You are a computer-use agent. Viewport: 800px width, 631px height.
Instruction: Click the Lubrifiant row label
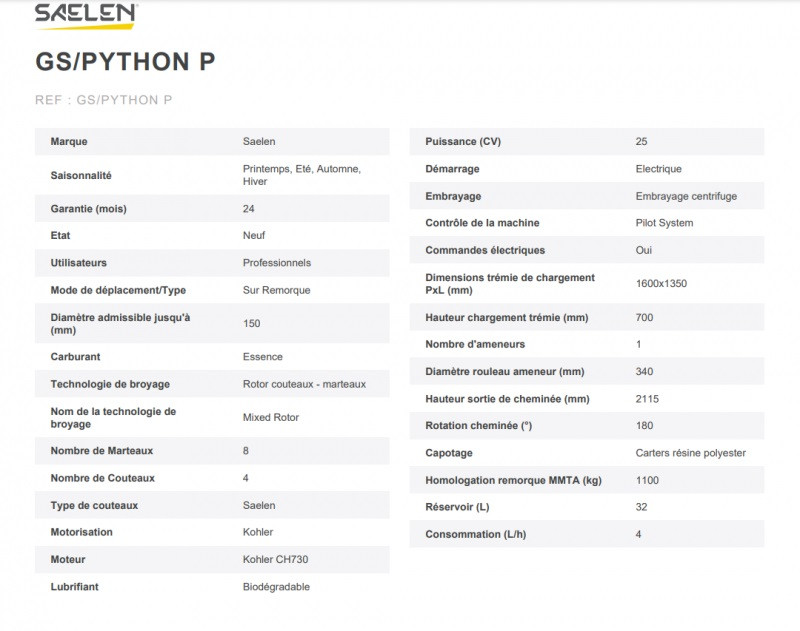point(75,587)
